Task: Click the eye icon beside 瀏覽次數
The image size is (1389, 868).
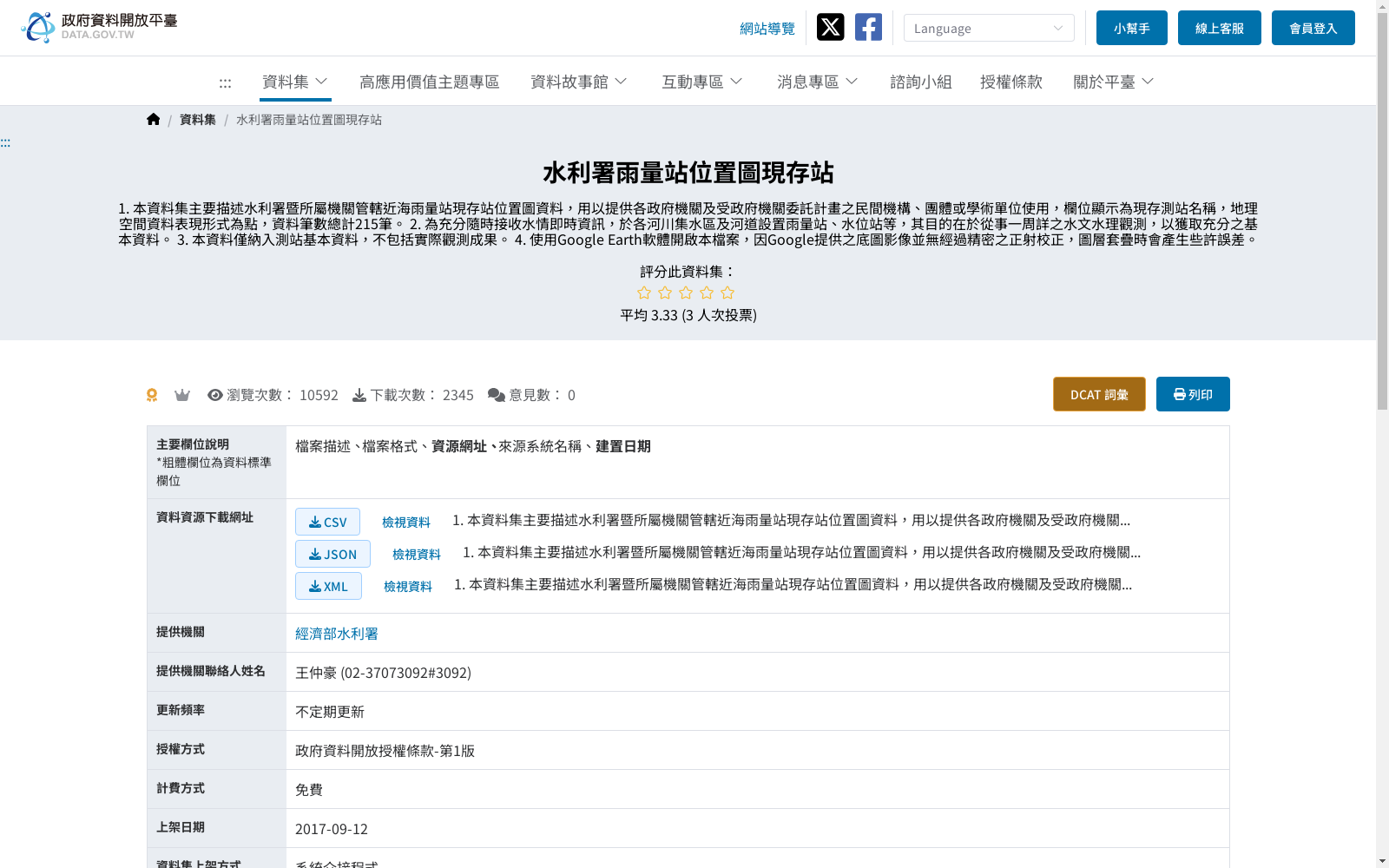Action: pos(214,395)
